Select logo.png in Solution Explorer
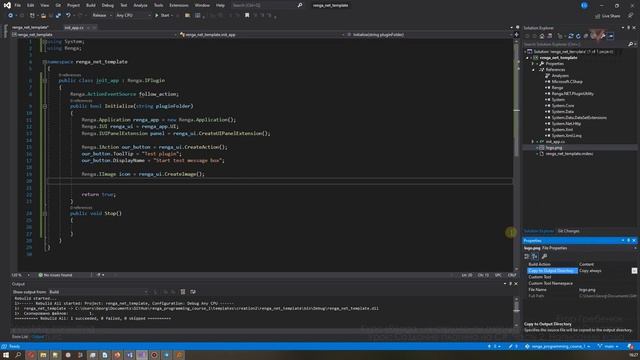 click(x=553, y=148)
